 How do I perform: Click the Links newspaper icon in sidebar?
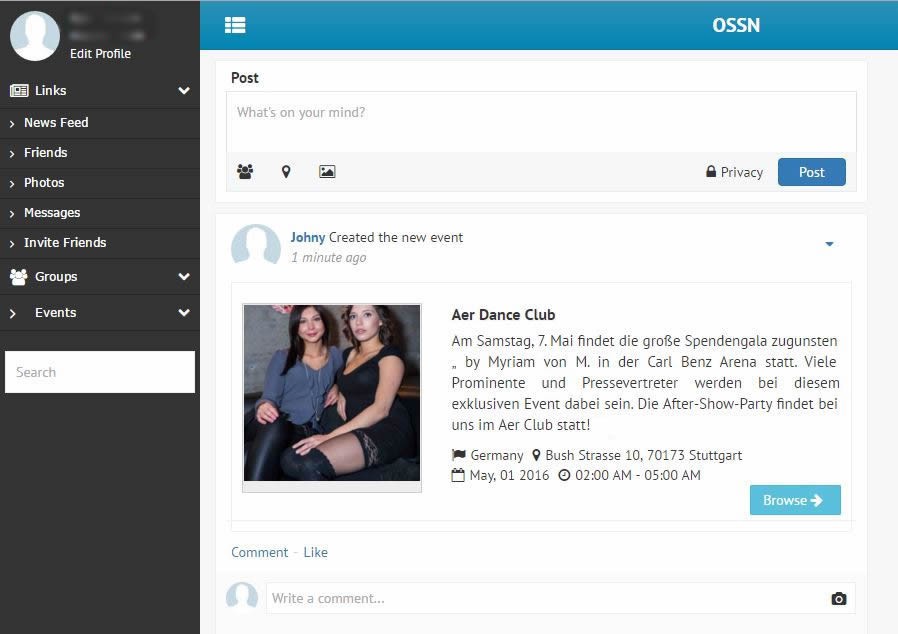(19, 90)
